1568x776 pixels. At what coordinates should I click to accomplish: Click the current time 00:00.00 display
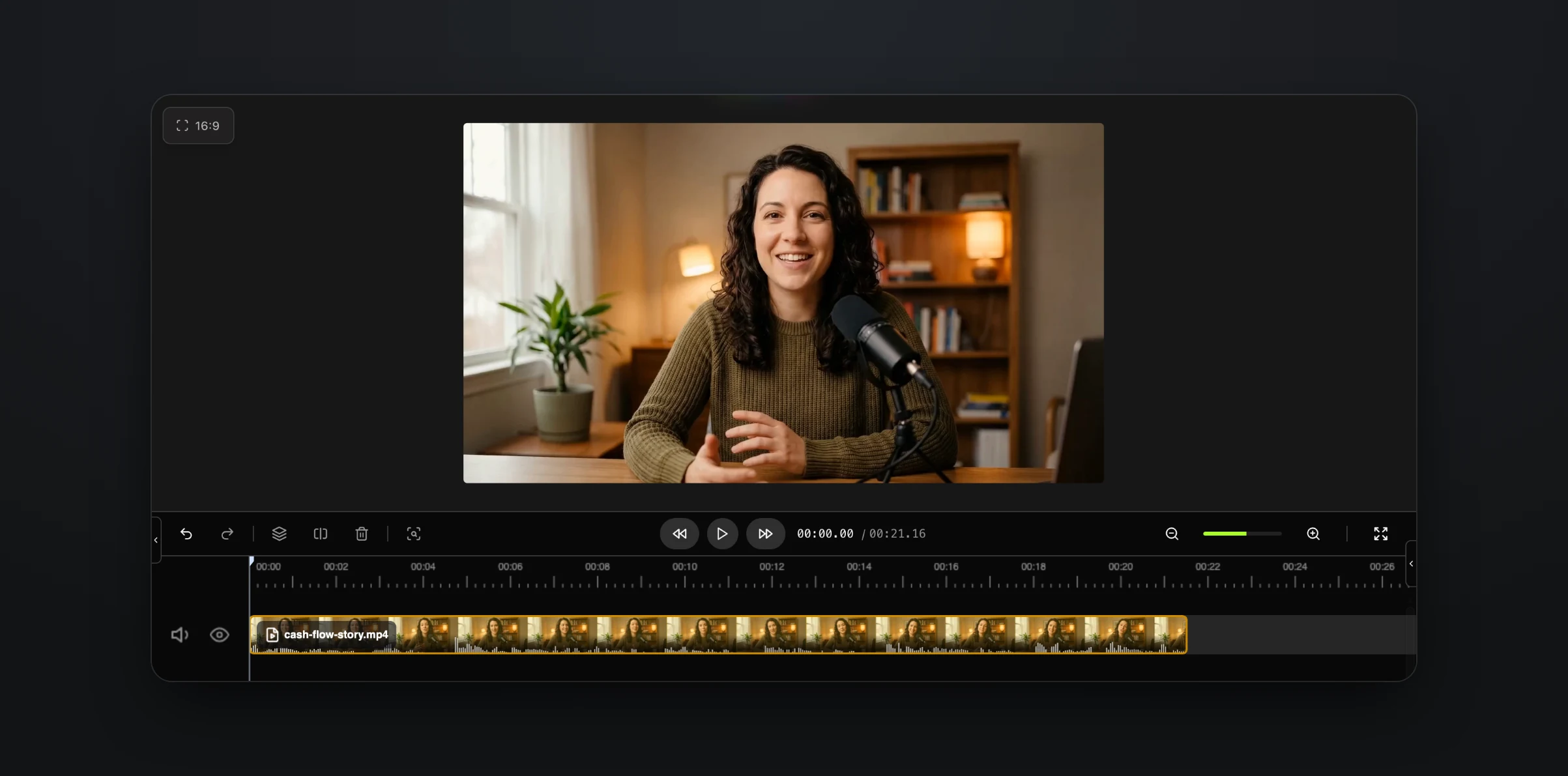tap(825, 534)
